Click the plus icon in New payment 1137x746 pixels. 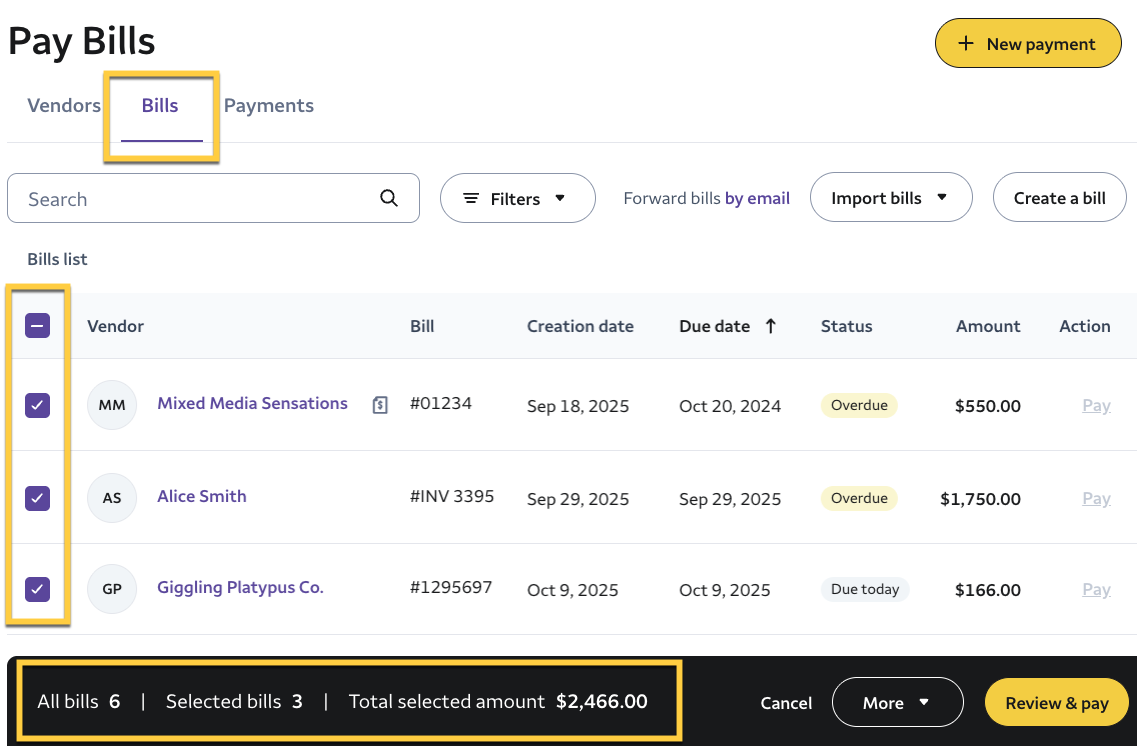965,44
